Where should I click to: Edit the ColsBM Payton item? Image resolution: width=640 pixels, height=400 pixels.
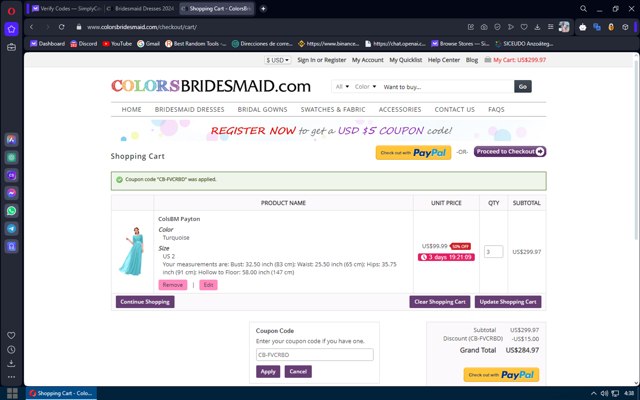[x=209, y=285]
